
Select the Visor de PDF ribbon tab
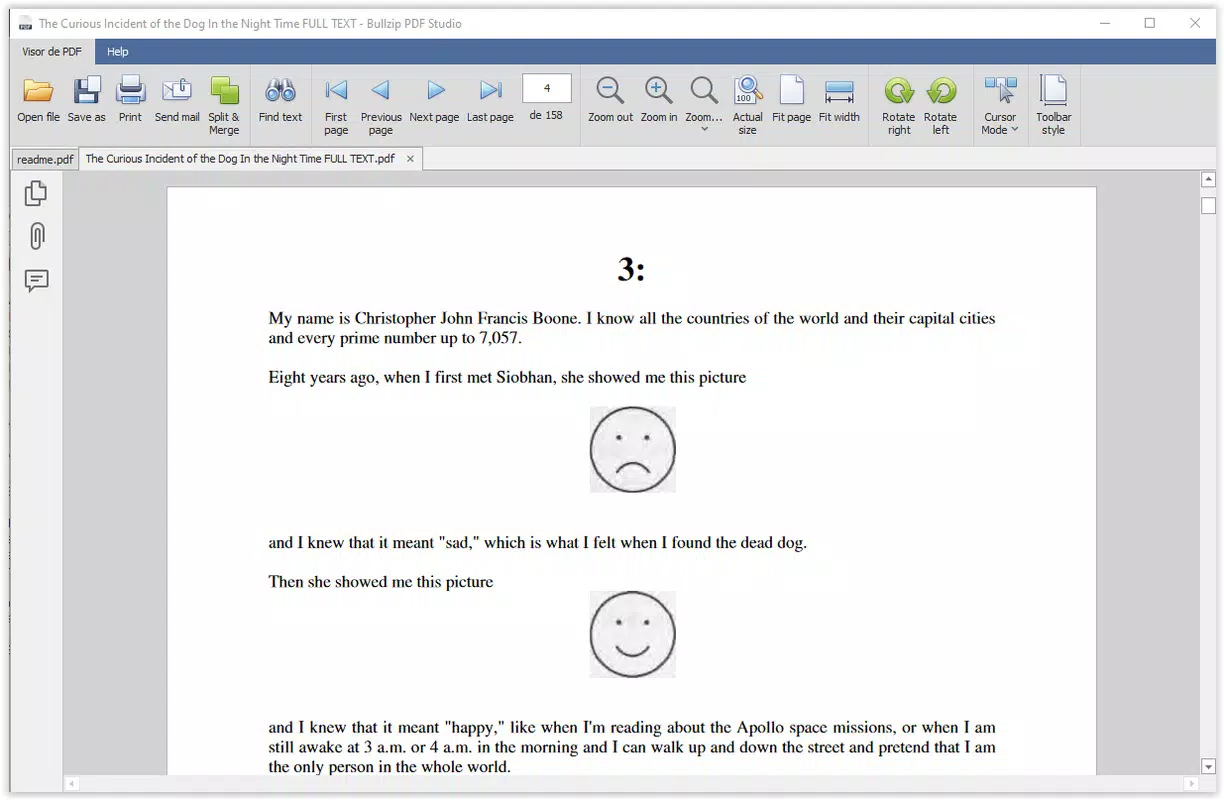52,52
